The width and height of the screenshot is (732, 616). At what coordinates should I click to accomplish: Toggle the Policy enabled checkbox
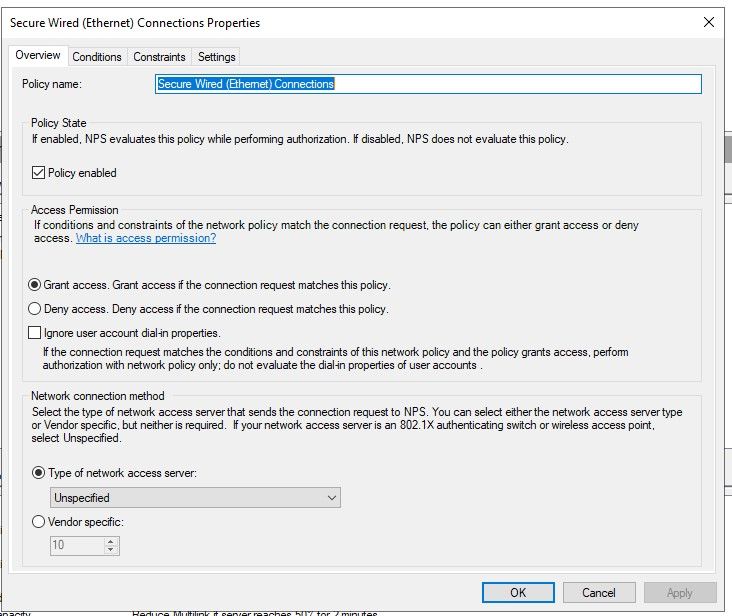(x=38, y=173)
